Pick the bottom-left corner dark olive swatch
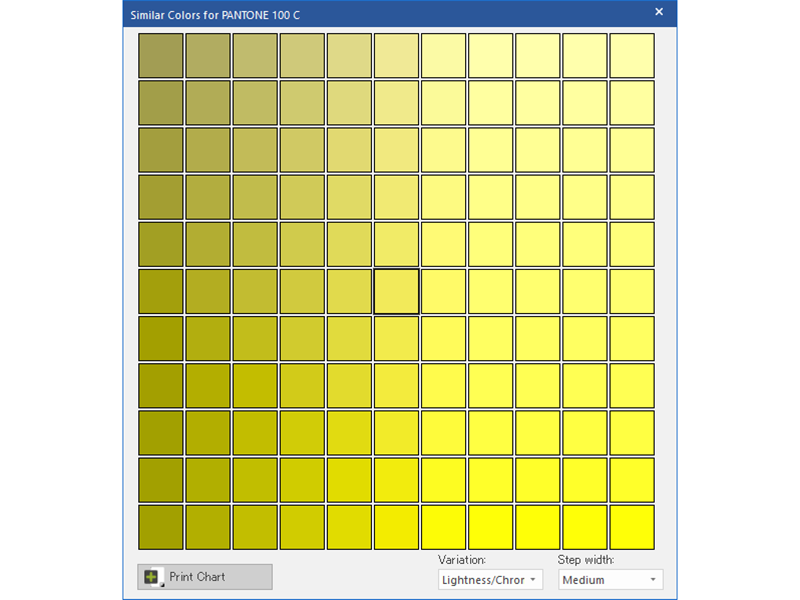 click(161, 527)
